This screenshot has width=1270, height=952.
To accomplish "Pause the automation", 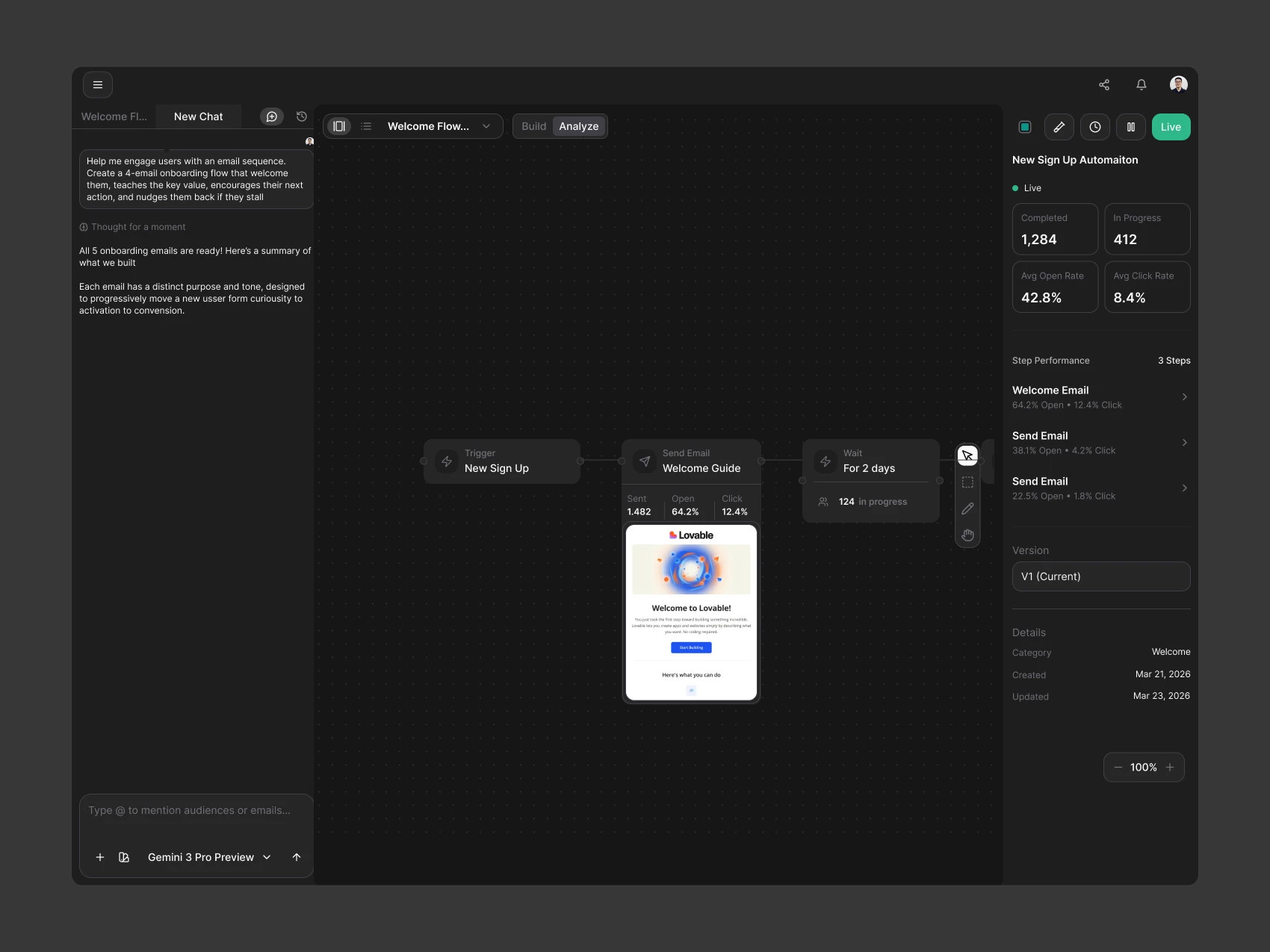I will (1131, 127).
